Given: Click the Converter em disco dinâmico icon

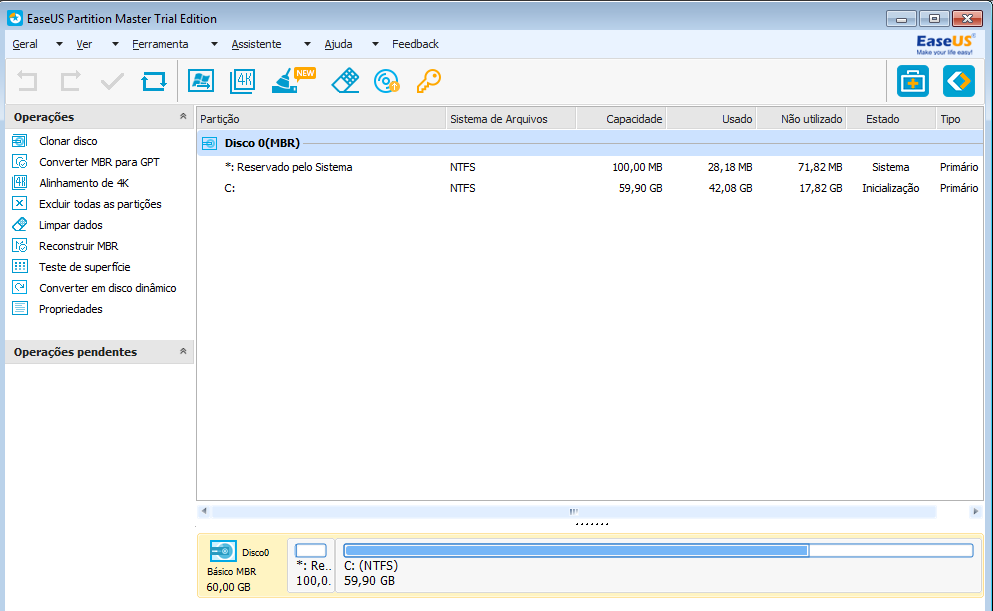Looking at the screenshot, I should point(20,287).
